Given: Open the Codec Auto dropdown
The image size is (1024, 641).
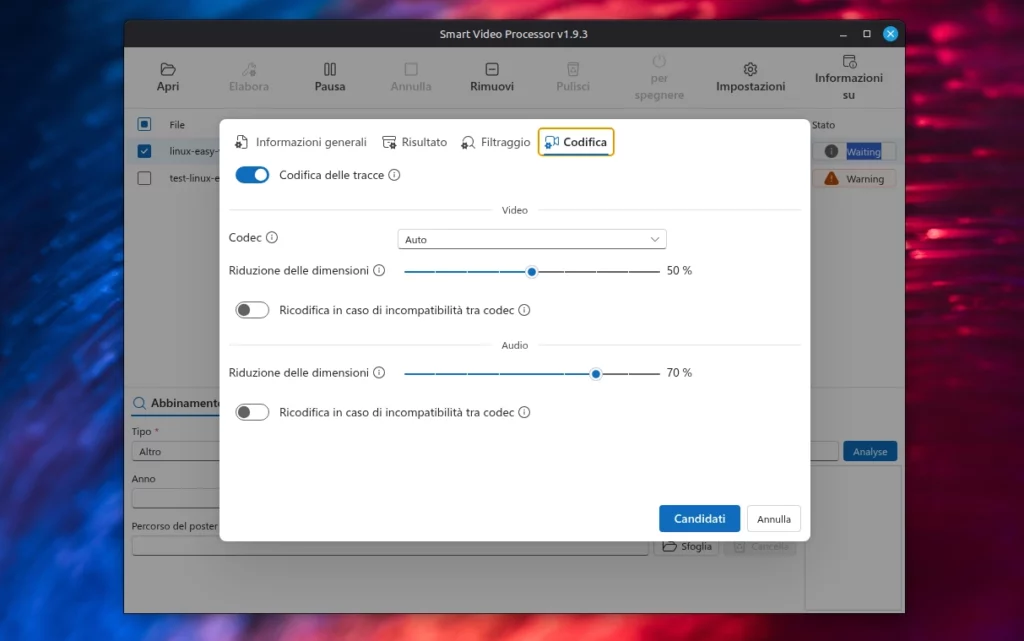Looking at the screenshot, I should (x=532, y=240).
